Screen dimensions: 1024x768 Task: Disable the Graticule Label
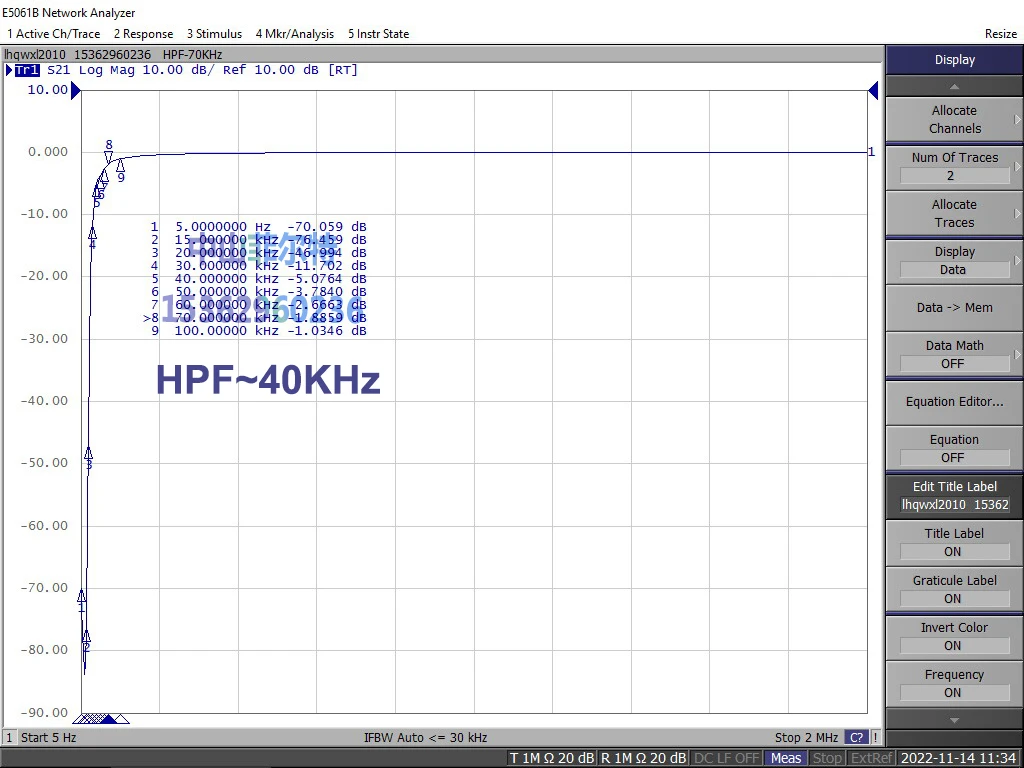point(952,589)
